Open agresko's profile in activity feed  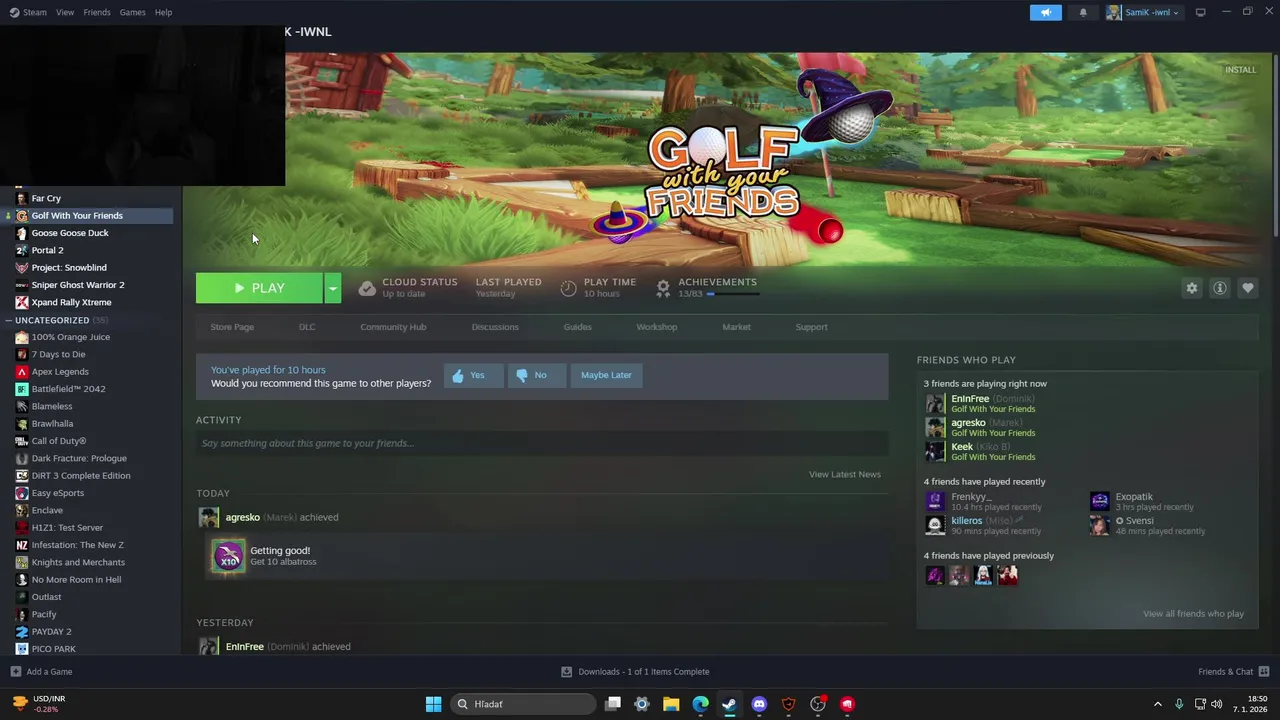pos(242,517)
